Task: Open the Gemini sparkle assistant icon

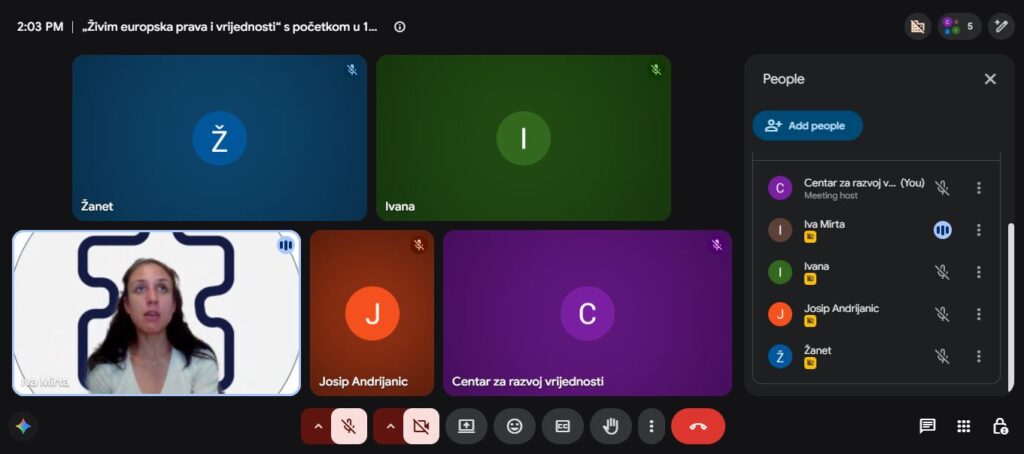Action: 23,427
